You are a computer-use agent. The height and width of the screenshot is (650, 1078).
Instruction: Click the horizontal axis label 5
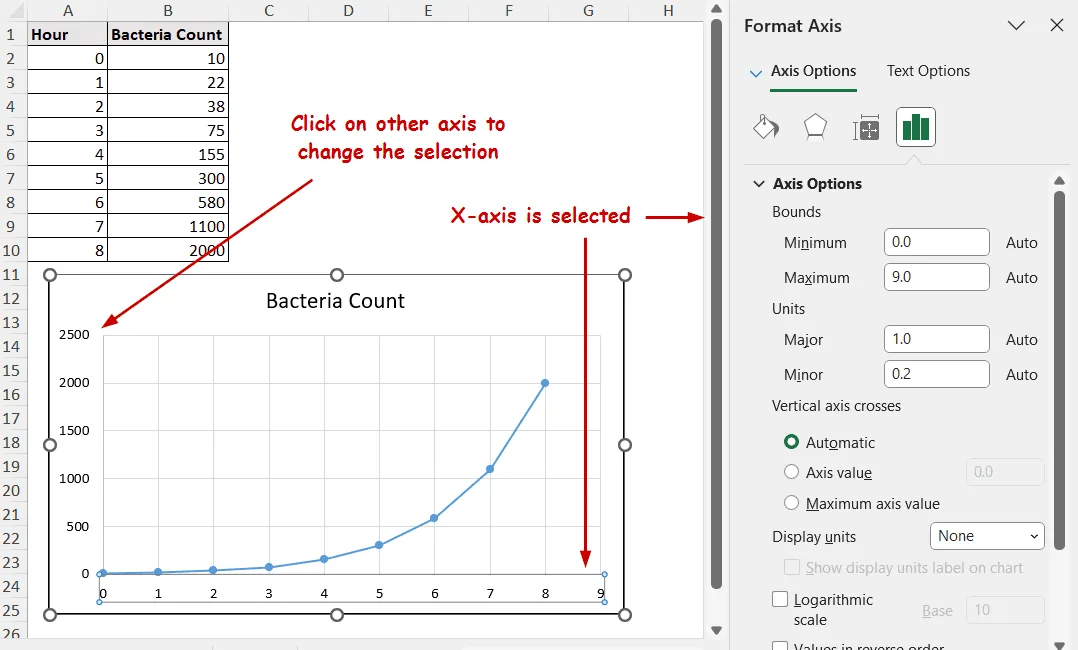[x=380, y=593]
